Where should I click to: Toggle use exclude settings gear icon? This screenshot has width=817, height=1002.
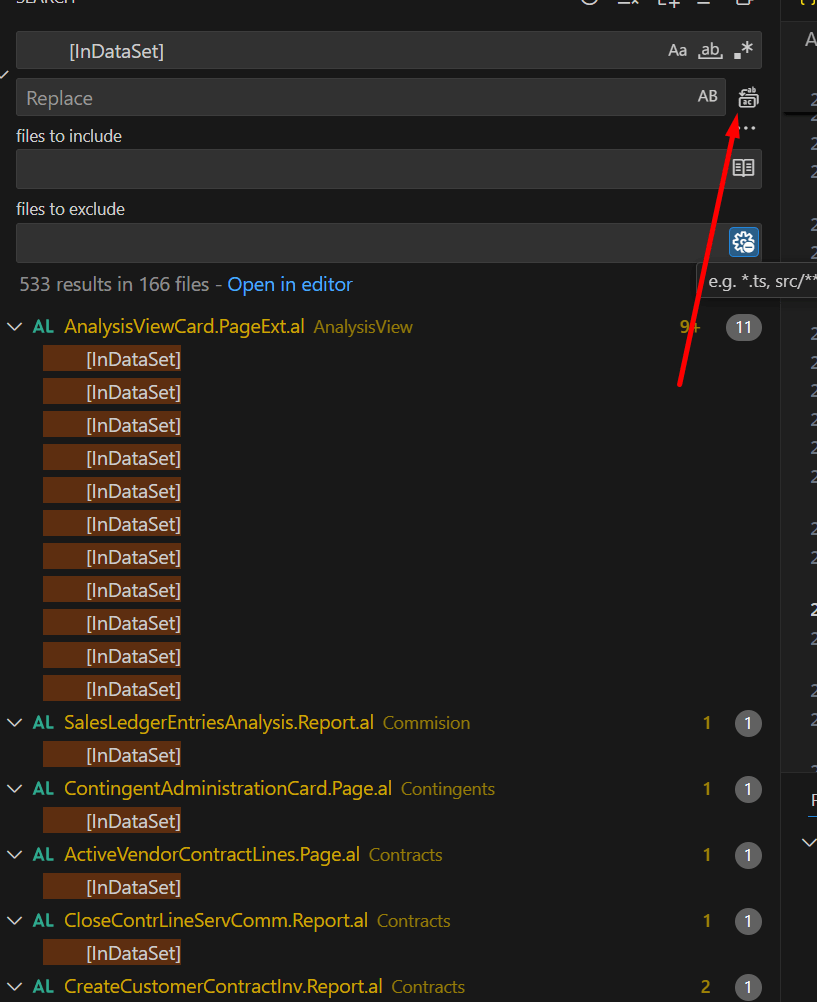(x=743, y=242)
